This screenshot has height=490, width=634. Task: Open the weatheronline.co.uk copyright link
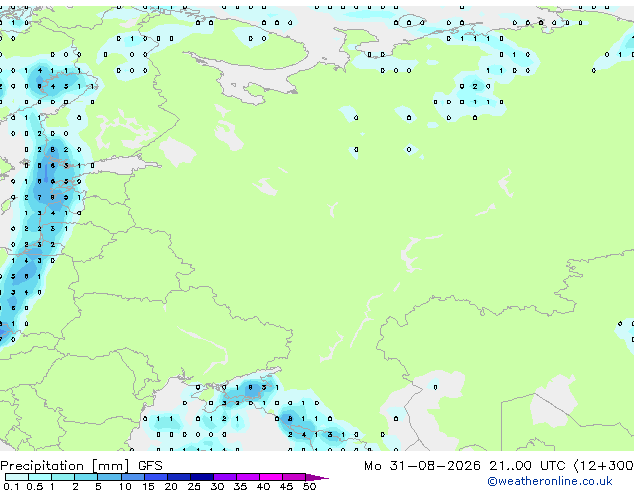[x=549, y=481]
